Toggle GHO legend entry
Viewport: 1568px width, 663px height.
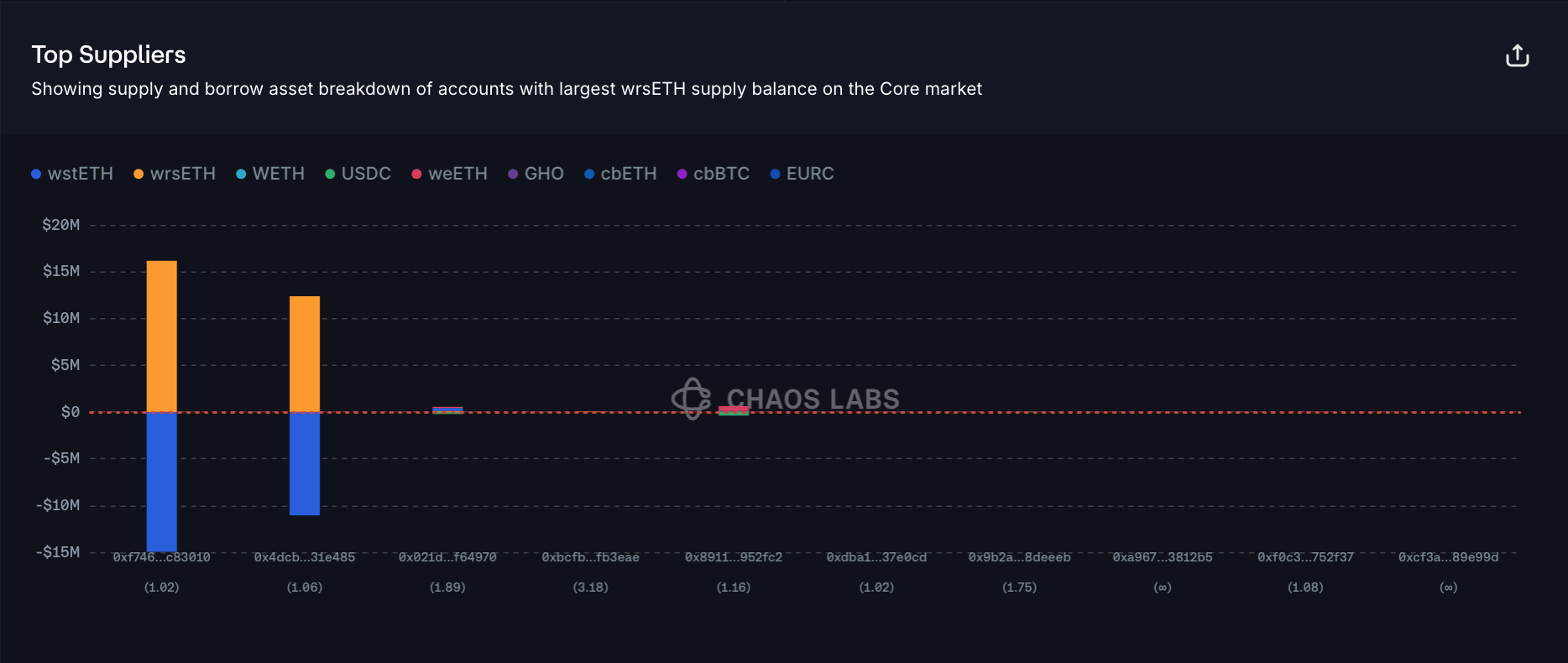click(536, 174)
